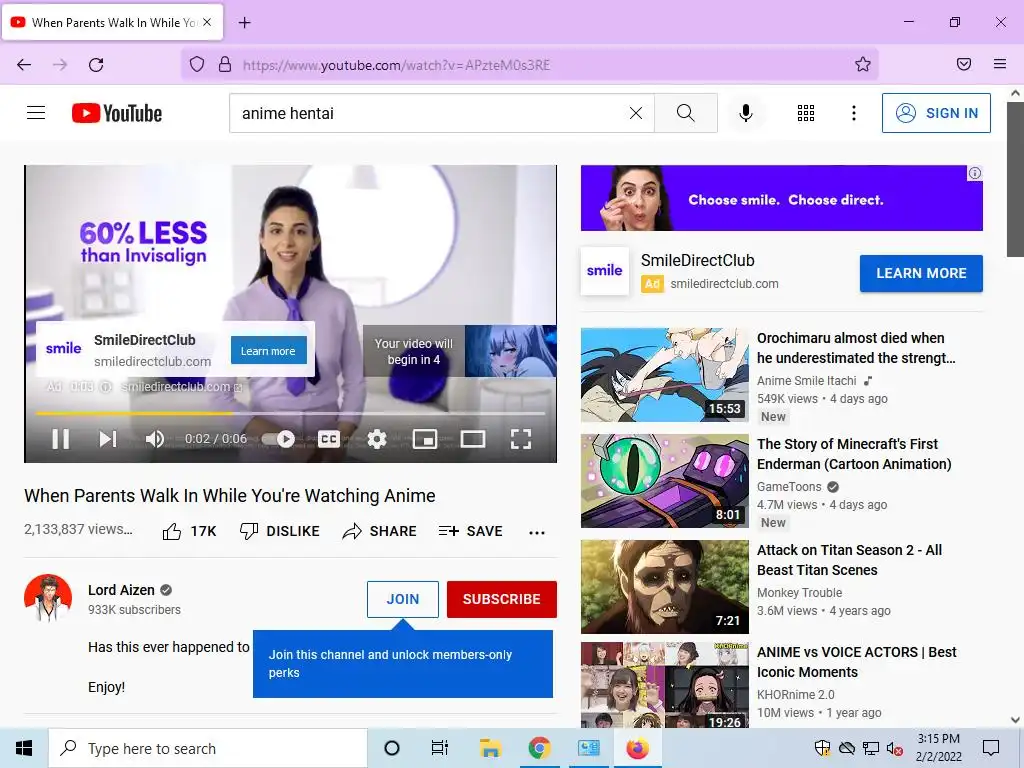1024x768 pixels.
Task: Click the YouTube logo
Action: [x=117, y=113]
